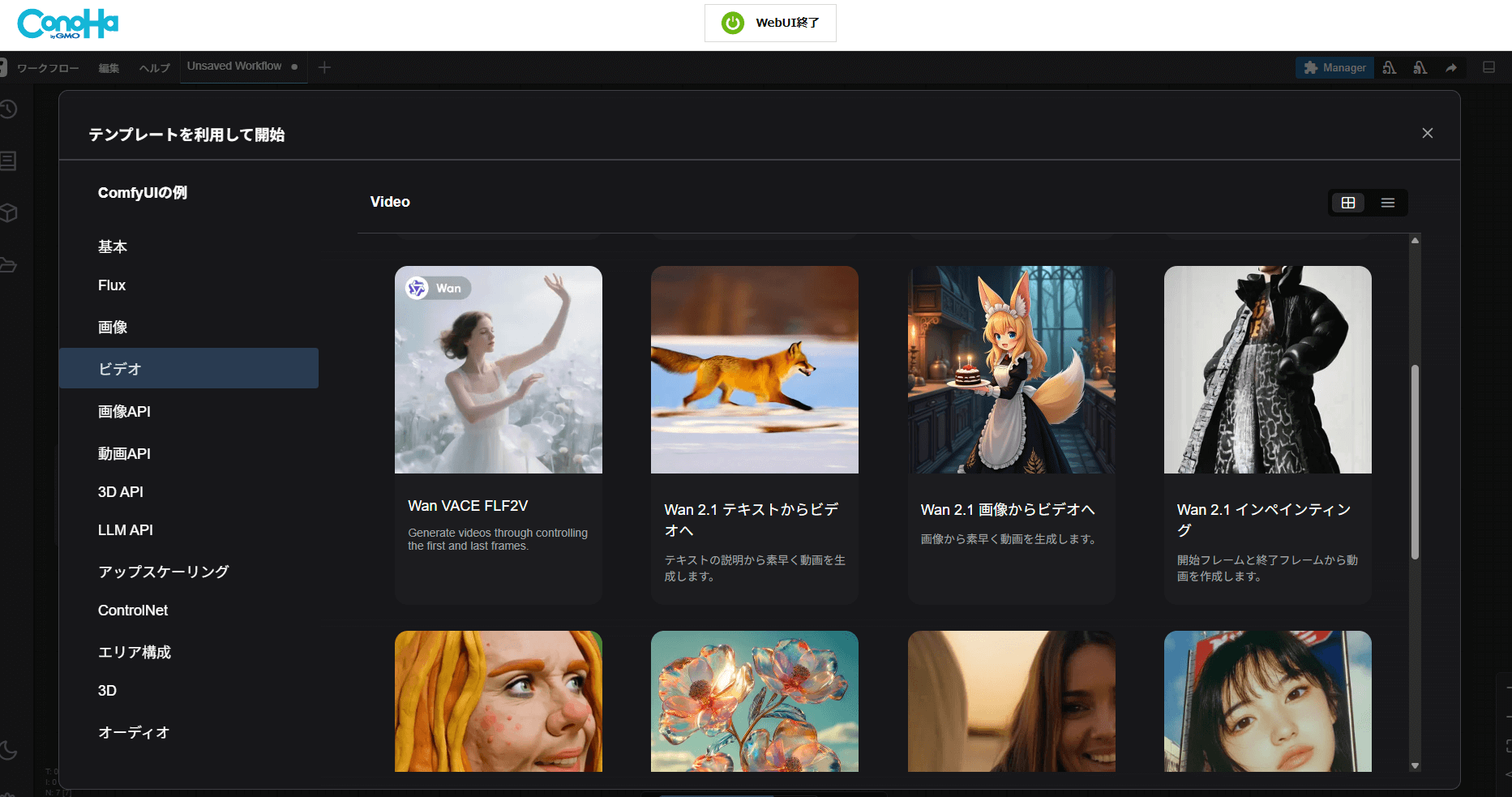Open the ヘルプ menu
Viewport: 1512px width, 797px height.
(x=154, y=68)
